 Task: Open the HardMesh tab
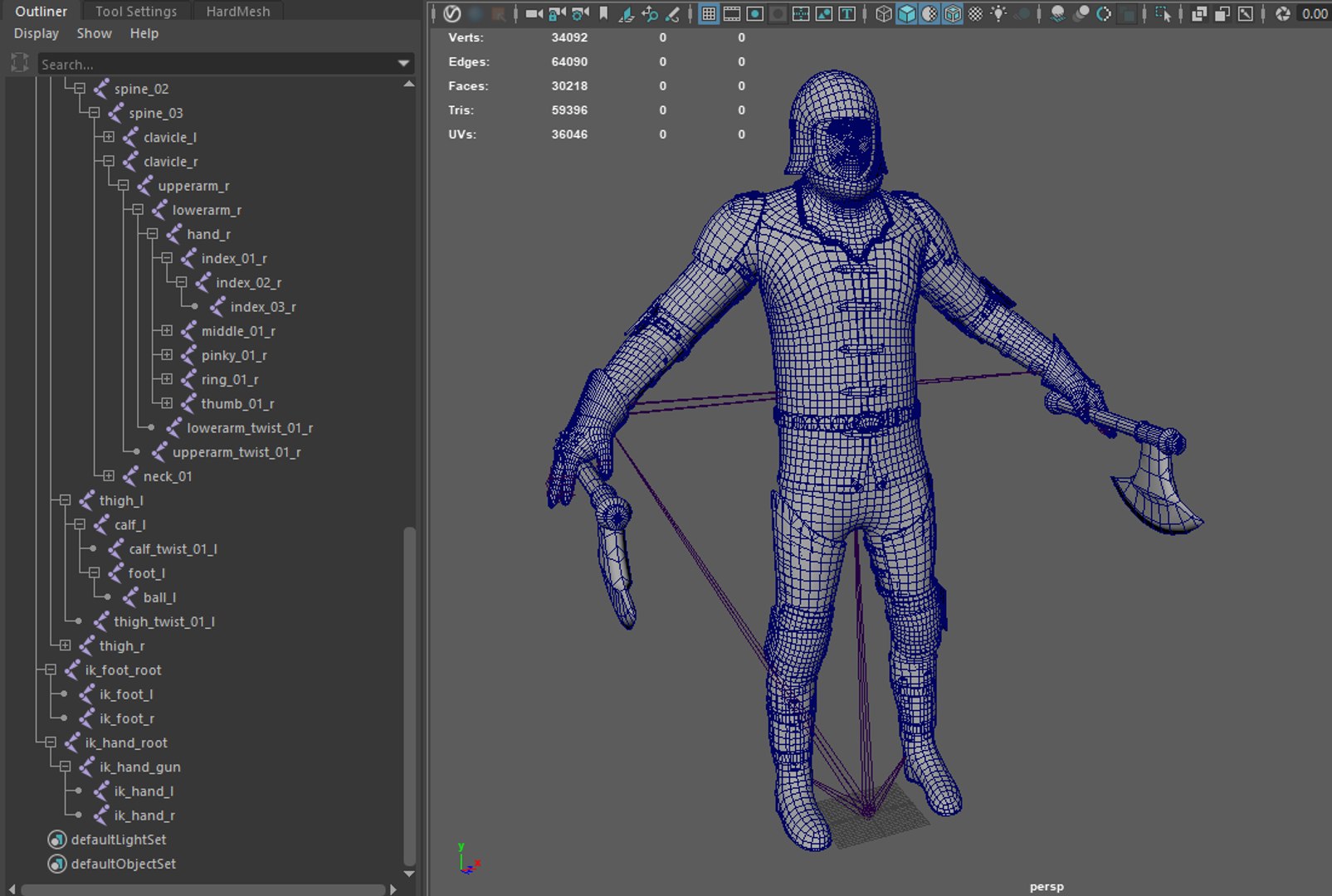pyautogui.click(x=238, y=11)
